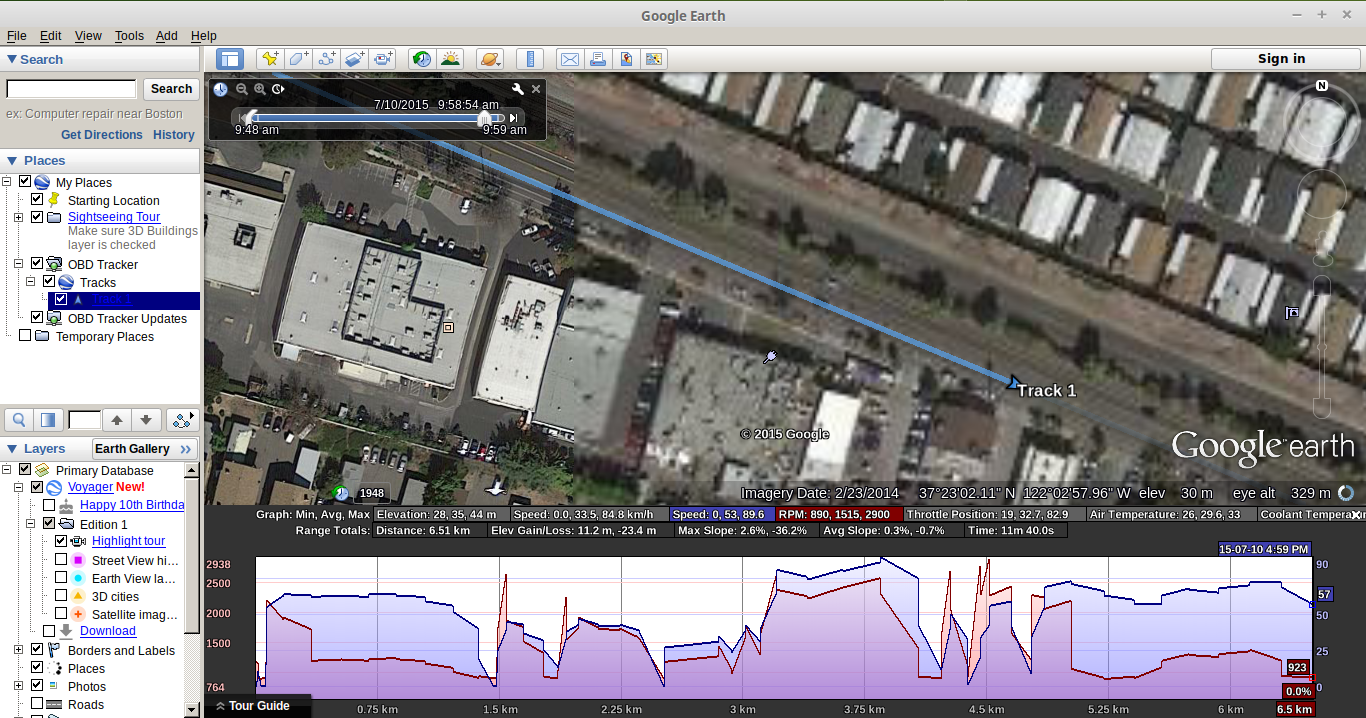Enable the 3D cities layer checkbox
Image resolution: width=1366 pixels, height=718 pixels.
click(x=61, y=596)
